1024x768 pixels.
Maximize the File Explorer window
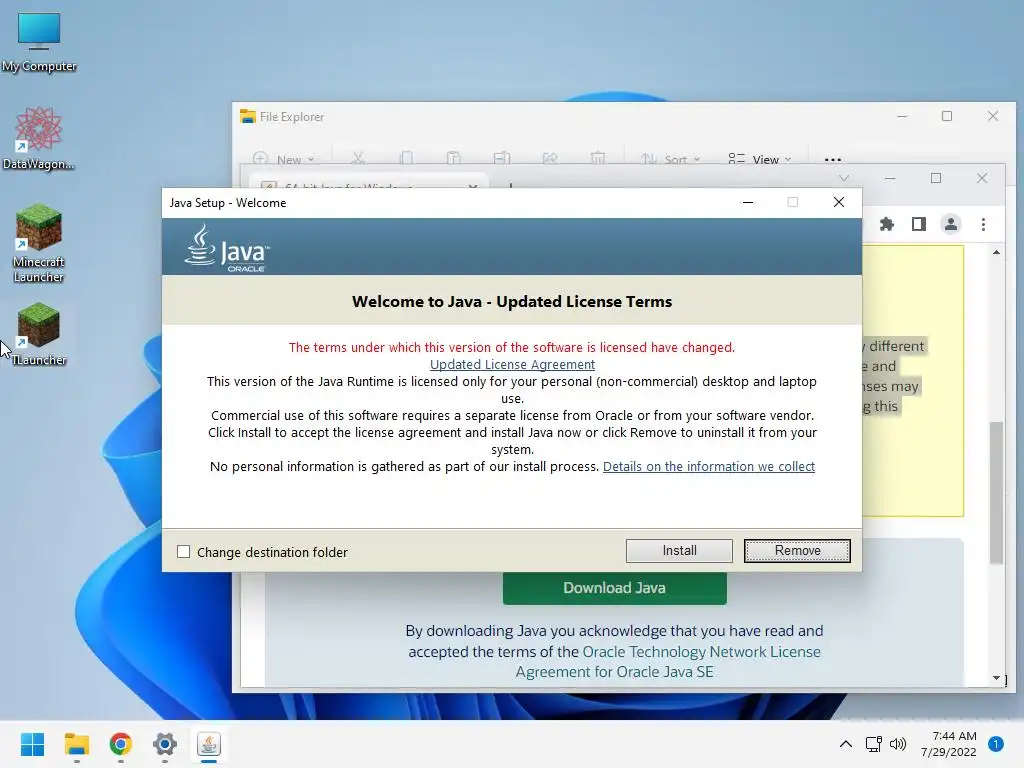[947, 116]
